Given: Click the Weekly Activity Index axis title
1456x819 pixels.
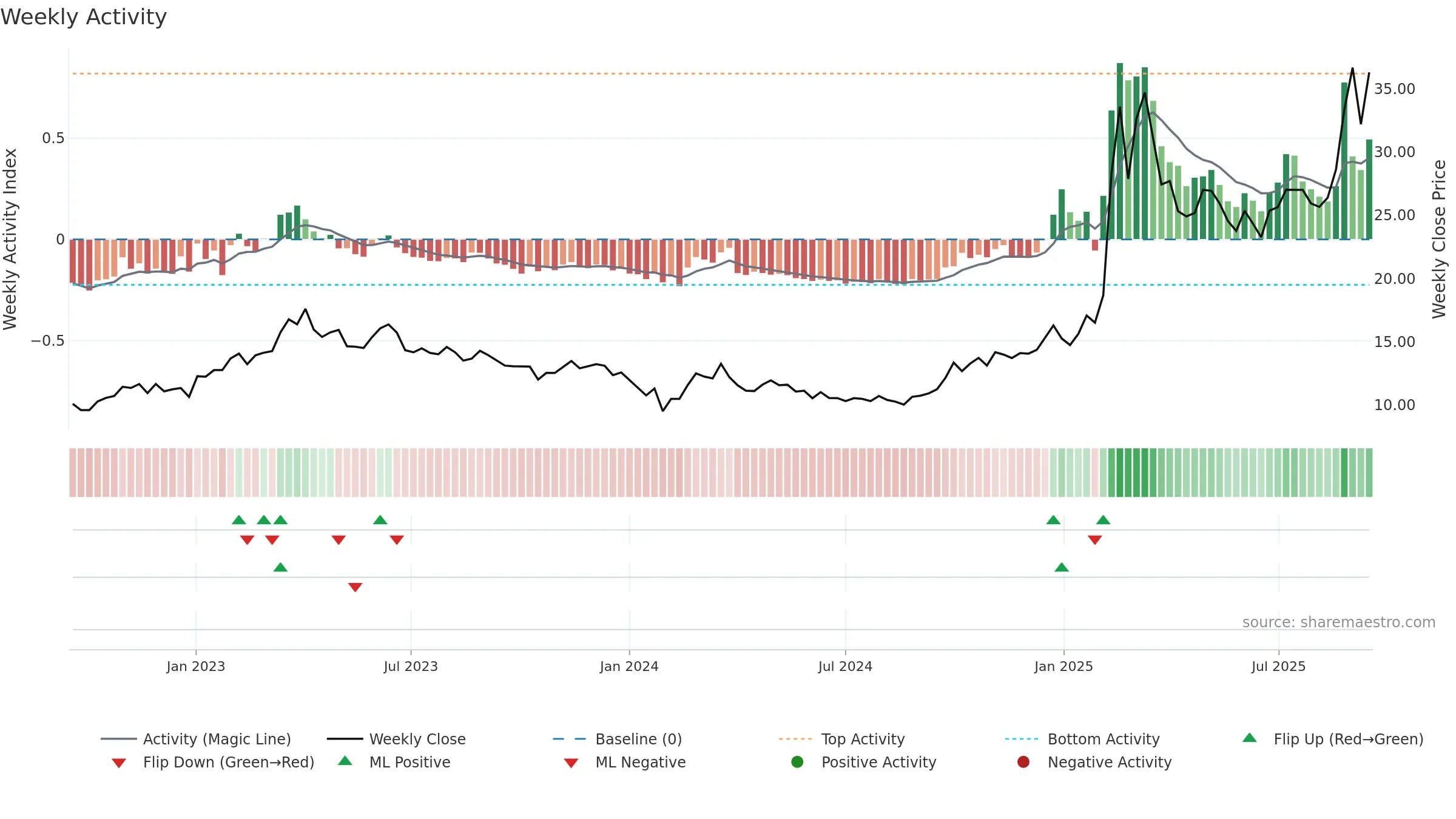Looking at the screenshot, I should click(x=10, y=239).
